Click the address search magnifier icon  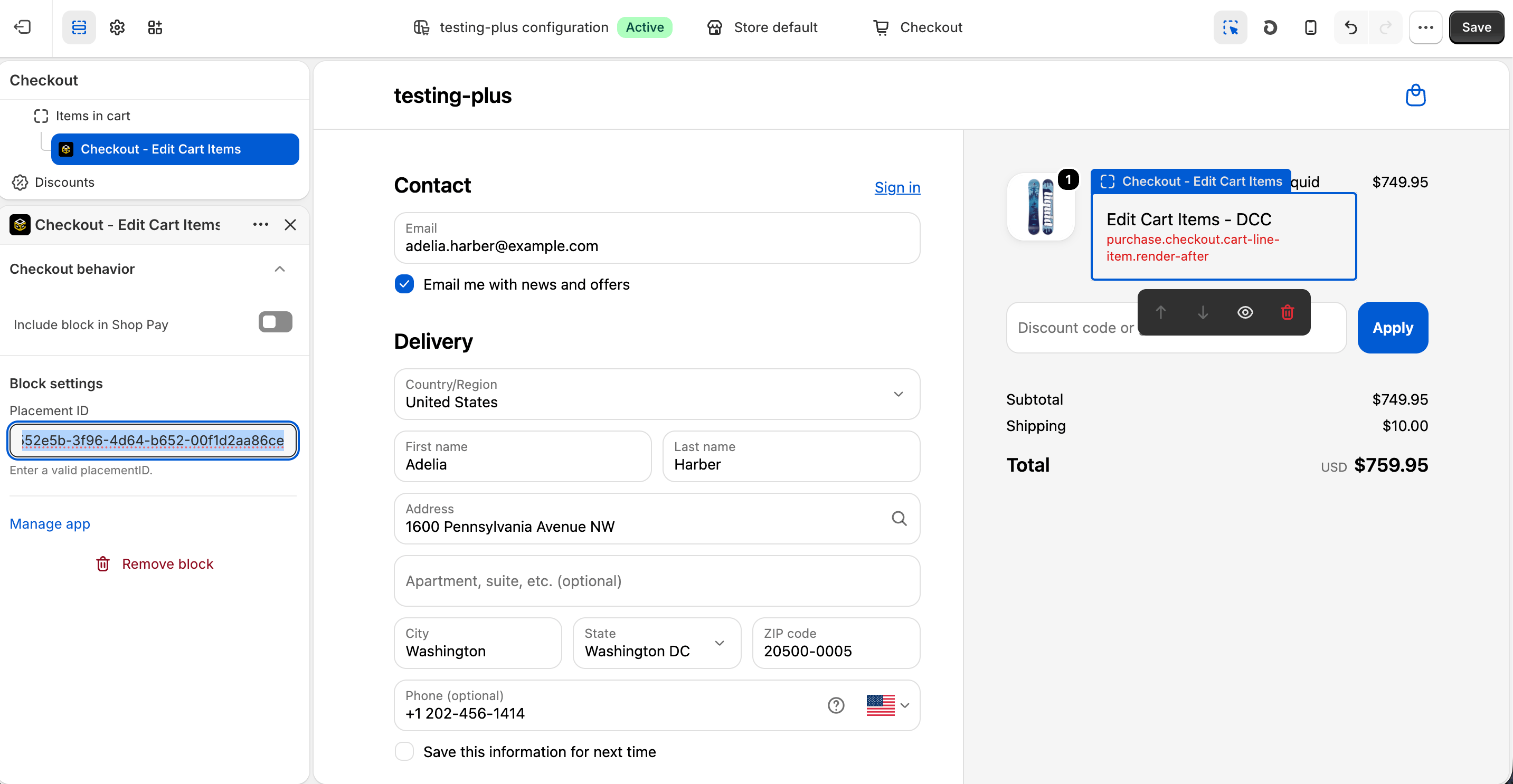(x=899, y=518)
